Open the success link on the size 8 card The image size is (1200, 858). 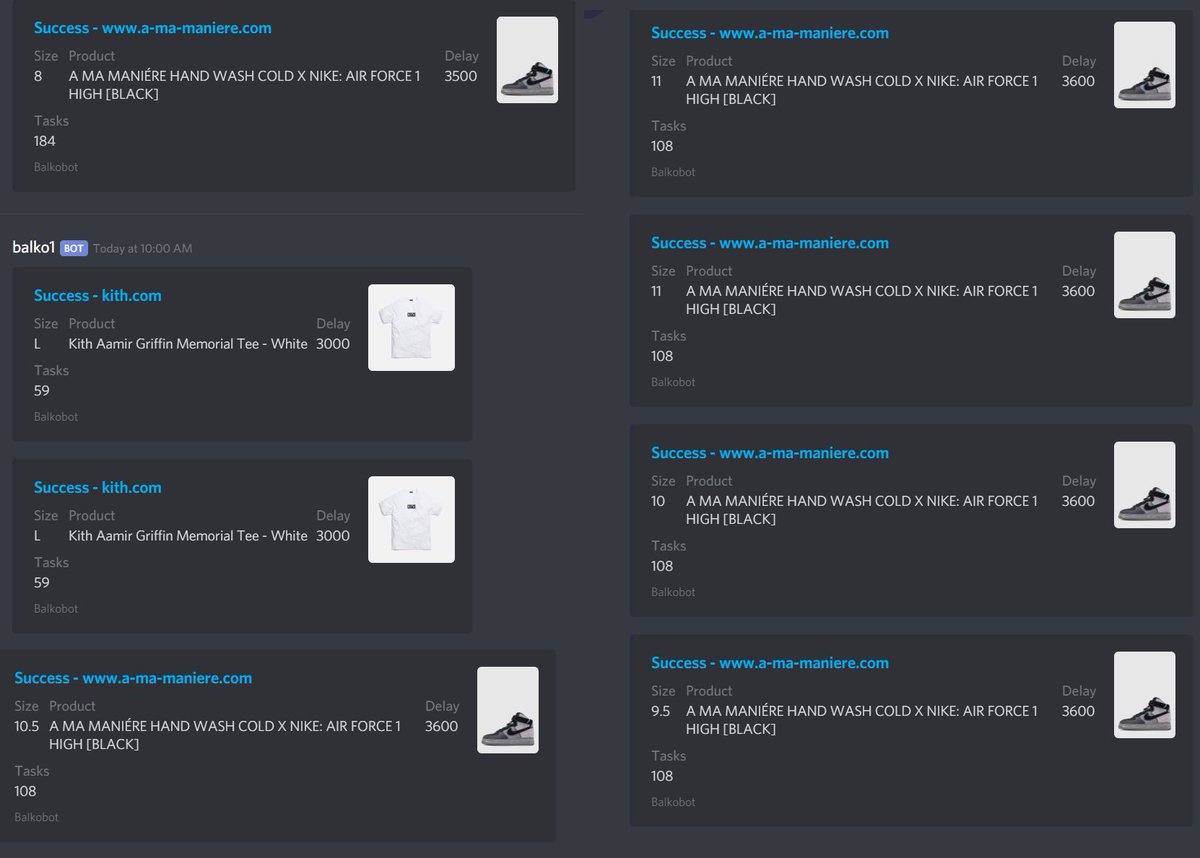coord(152,28)
